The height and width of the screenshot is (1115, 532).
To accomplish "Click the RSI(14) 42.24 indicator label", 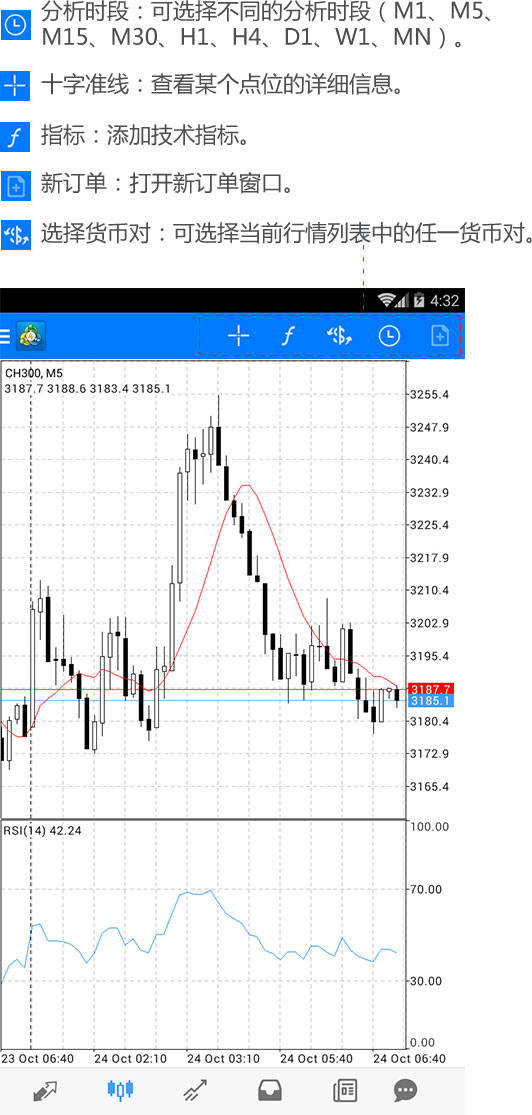I will [x=42, y=830].
